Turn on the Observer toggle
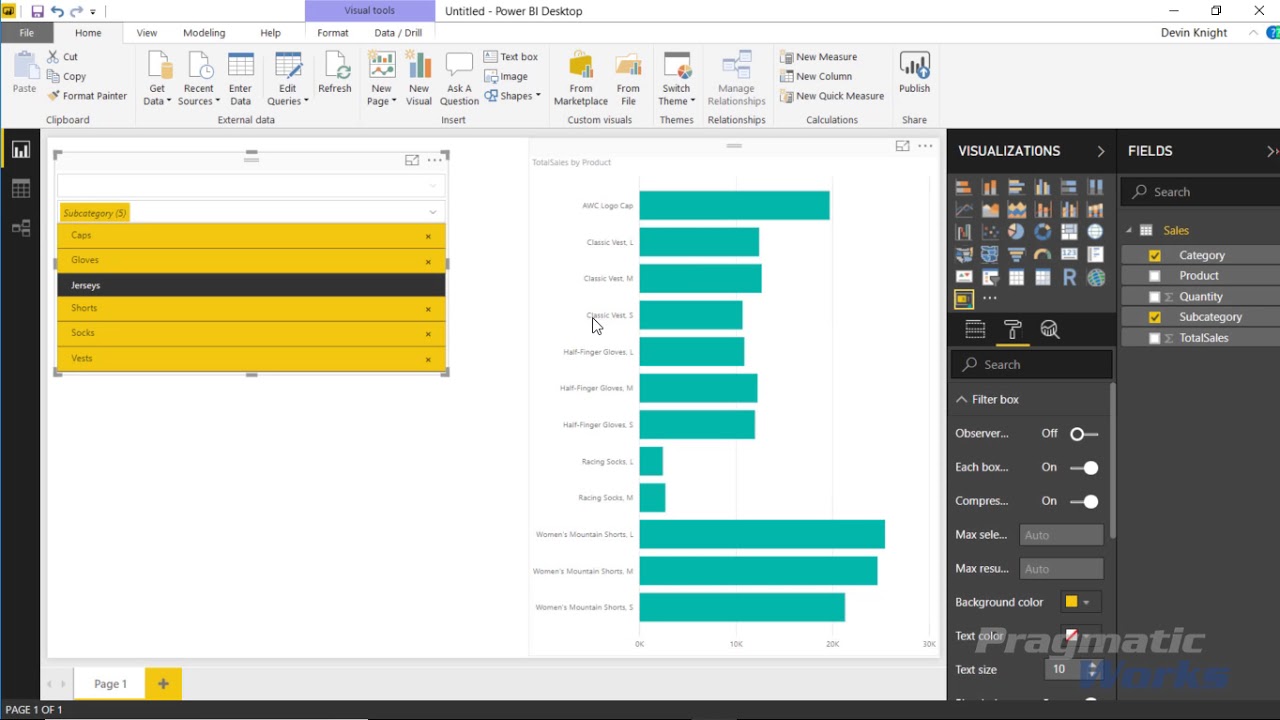Viewport: 1280px width, 720px height. point(1084,434)
